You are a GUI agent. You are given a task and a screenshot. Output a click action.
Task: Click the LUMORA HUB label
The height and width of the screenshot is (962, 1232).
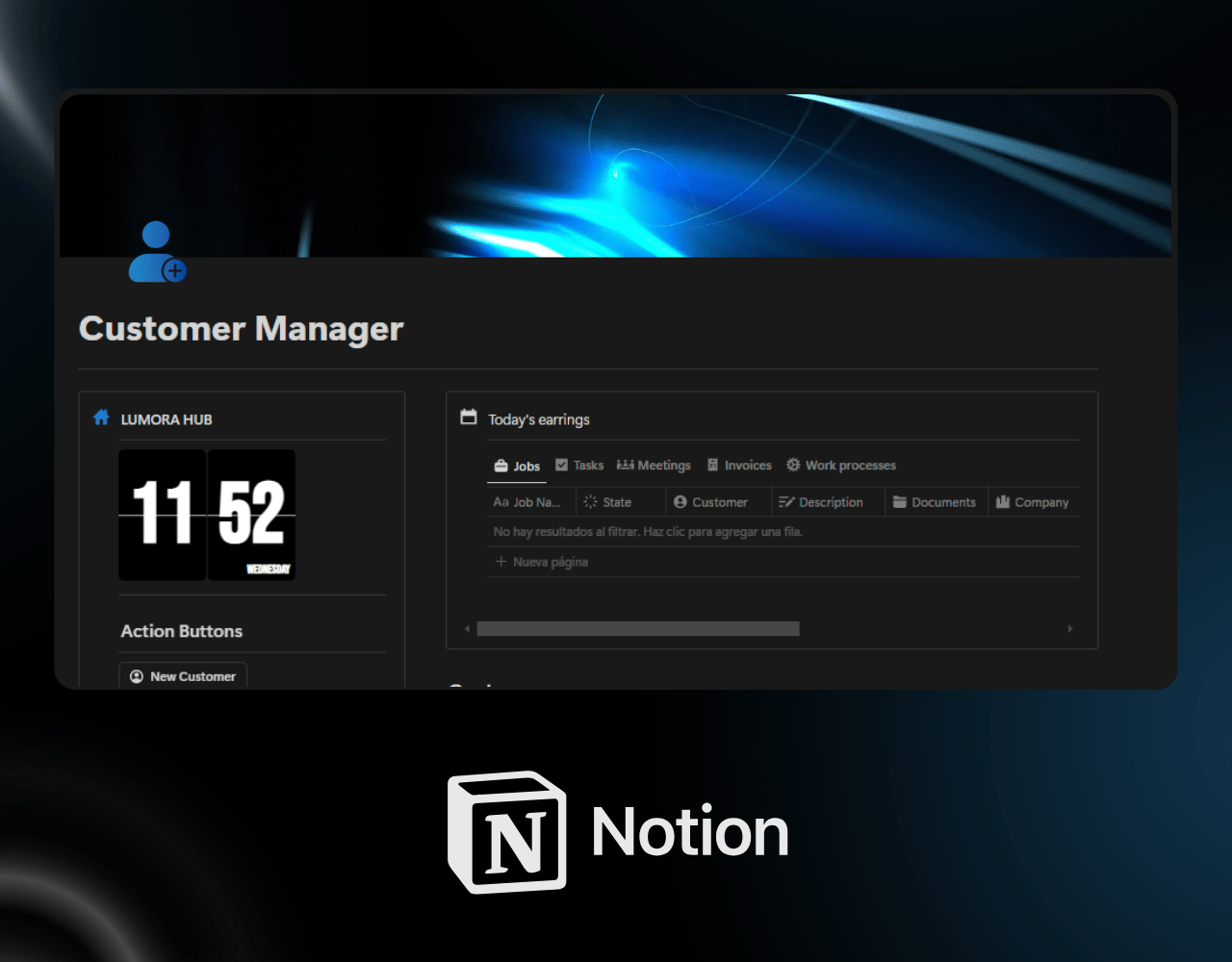[167, 419]
